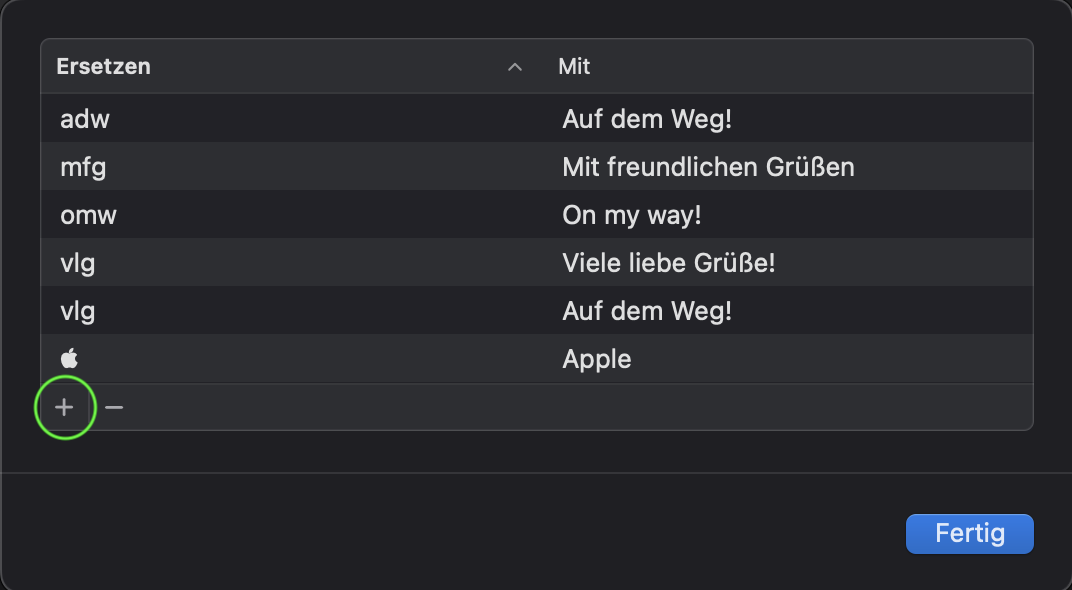The height and width of the screenshot is (590, 1072).
Task: Click the minus button to remove an entry
Action: click(114, 407)
